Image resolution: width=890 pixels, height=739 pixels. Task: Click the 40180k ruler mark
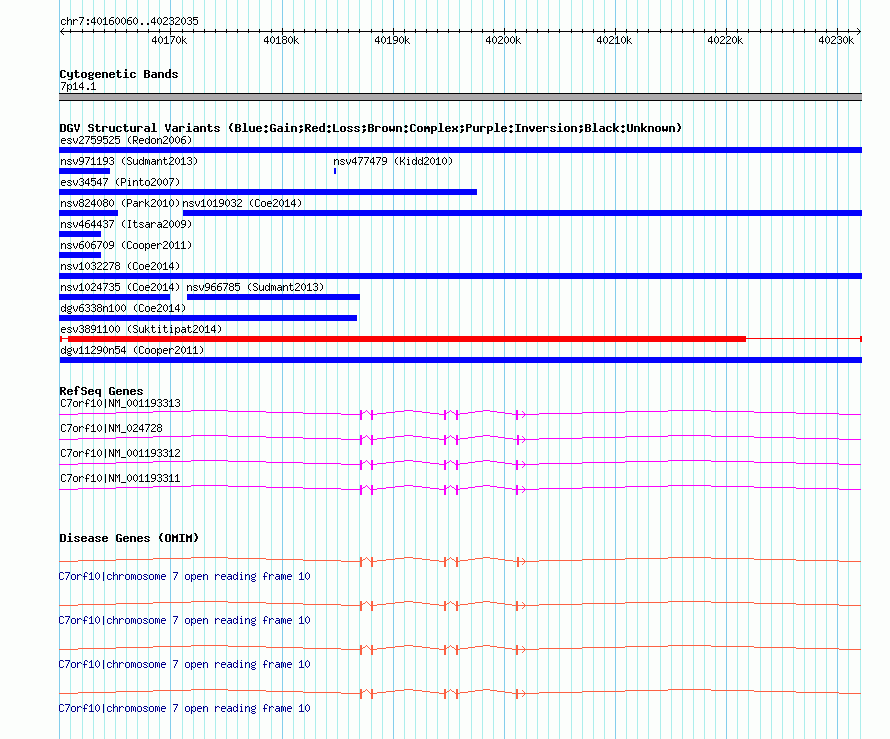coord(281,40)
